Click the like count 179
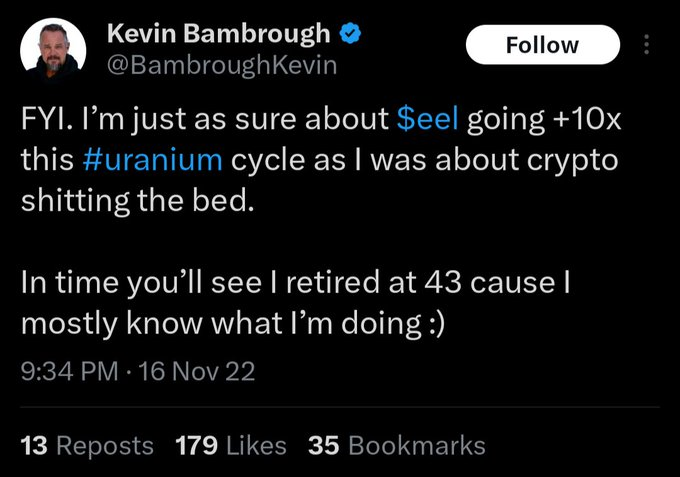Viewport: 680px width, 477px height. [x=197, y=445]
